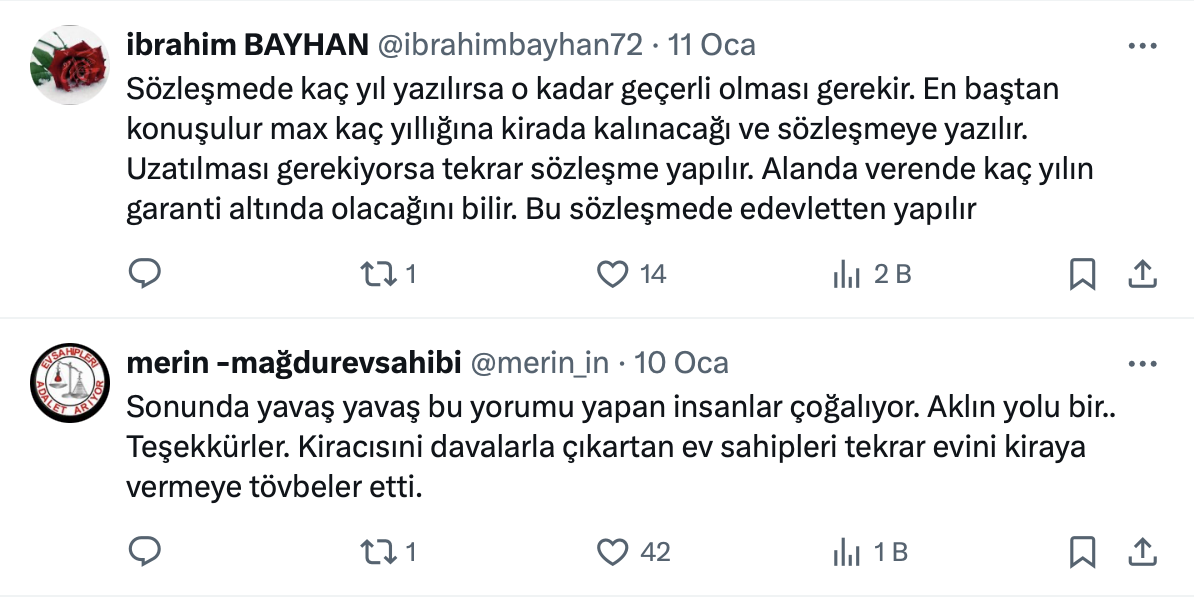Screen dimensions: 1194x600
Task: Bookmark ibrahim BAYHAN's tweet
Action: [x=1082, y=273]
